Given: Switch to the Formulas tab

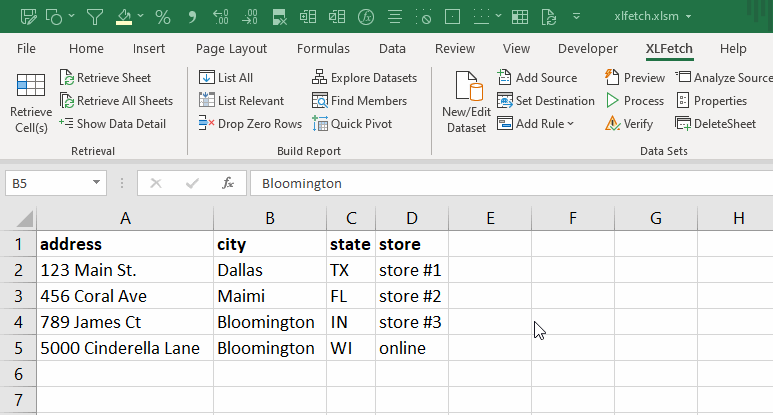Looking at the screenshot, I should (323, 48).
